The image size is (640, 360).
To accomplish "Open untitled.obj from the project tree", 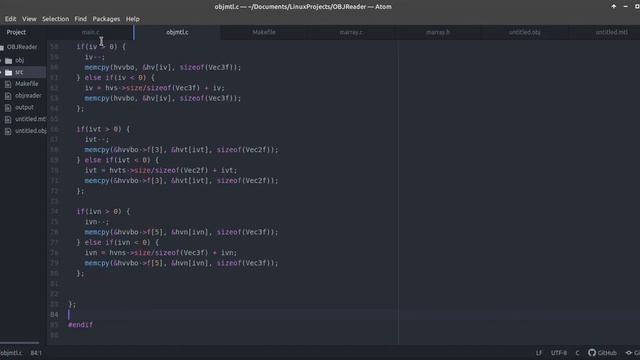I will 31,131.
